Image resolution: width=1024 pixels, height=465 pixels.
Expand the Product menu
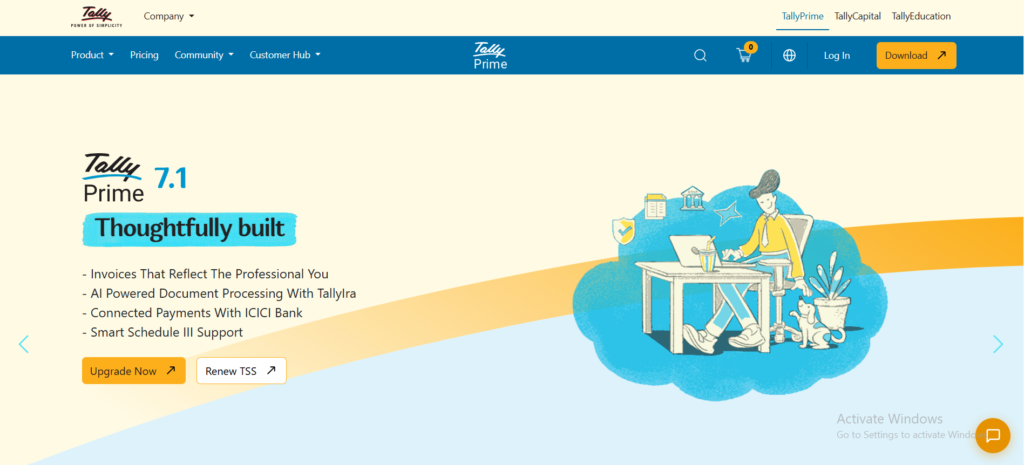tap(92, 56)
